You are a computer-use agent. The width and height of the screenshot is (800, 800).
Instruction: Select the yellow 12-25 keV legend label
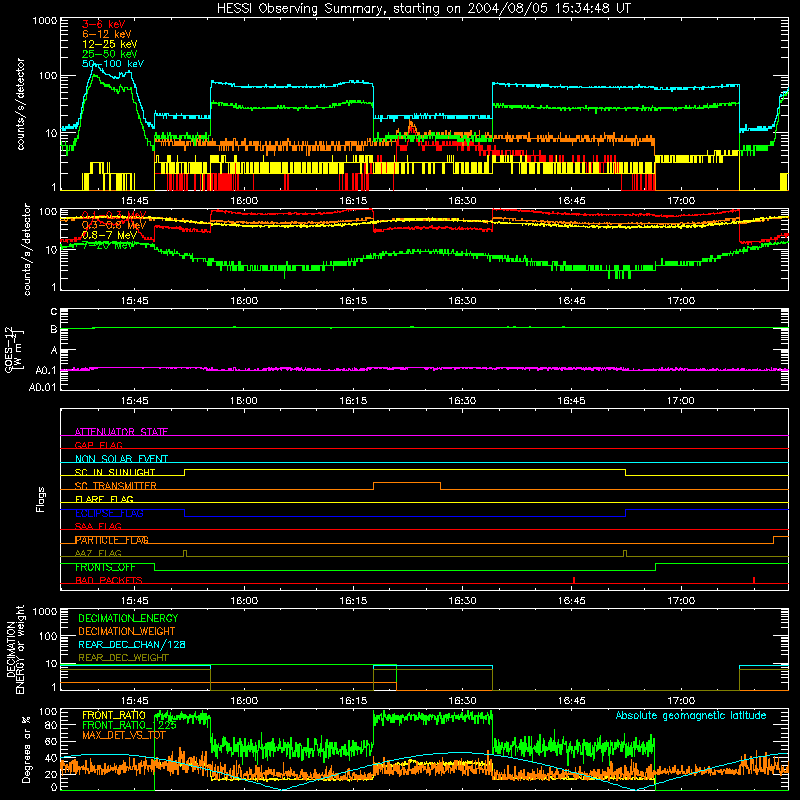110,44
